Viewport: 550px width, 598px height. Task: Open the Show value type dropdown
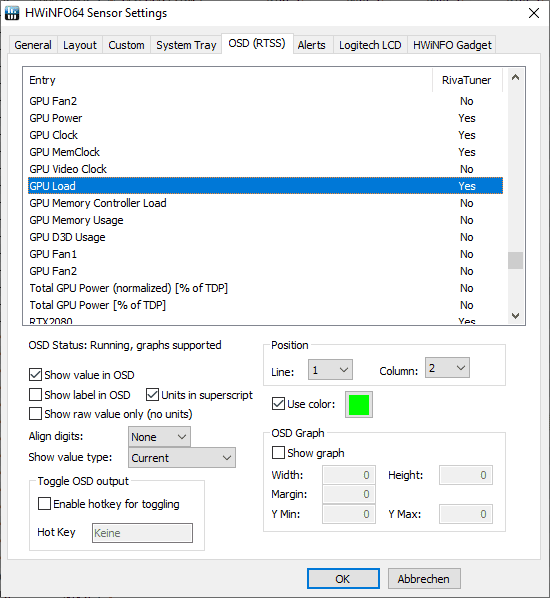click(x=182, y=458)
